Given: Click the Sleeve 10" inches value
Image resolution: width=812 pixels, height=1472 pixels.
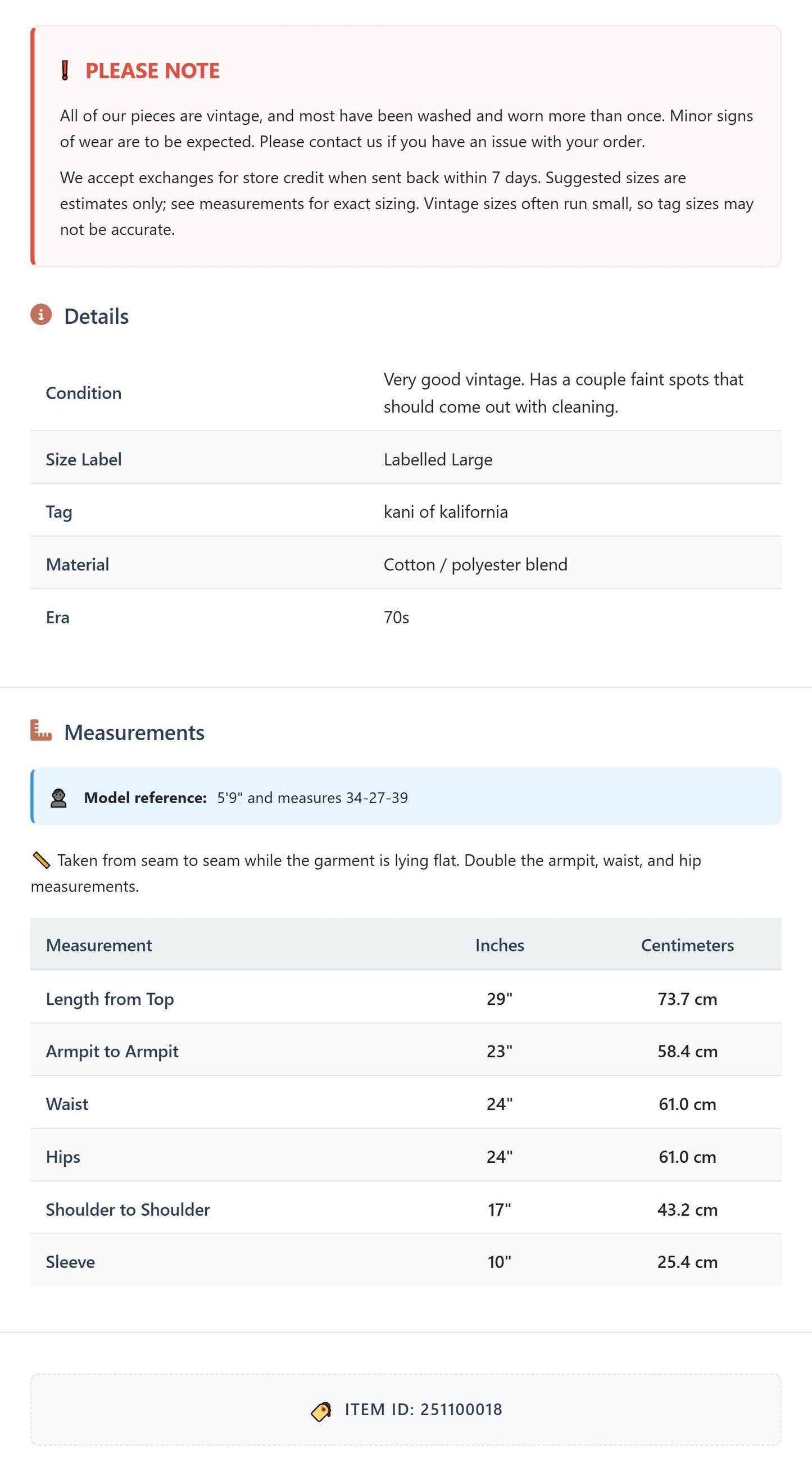Looking at the screenshot, I should click(500, 1262).
